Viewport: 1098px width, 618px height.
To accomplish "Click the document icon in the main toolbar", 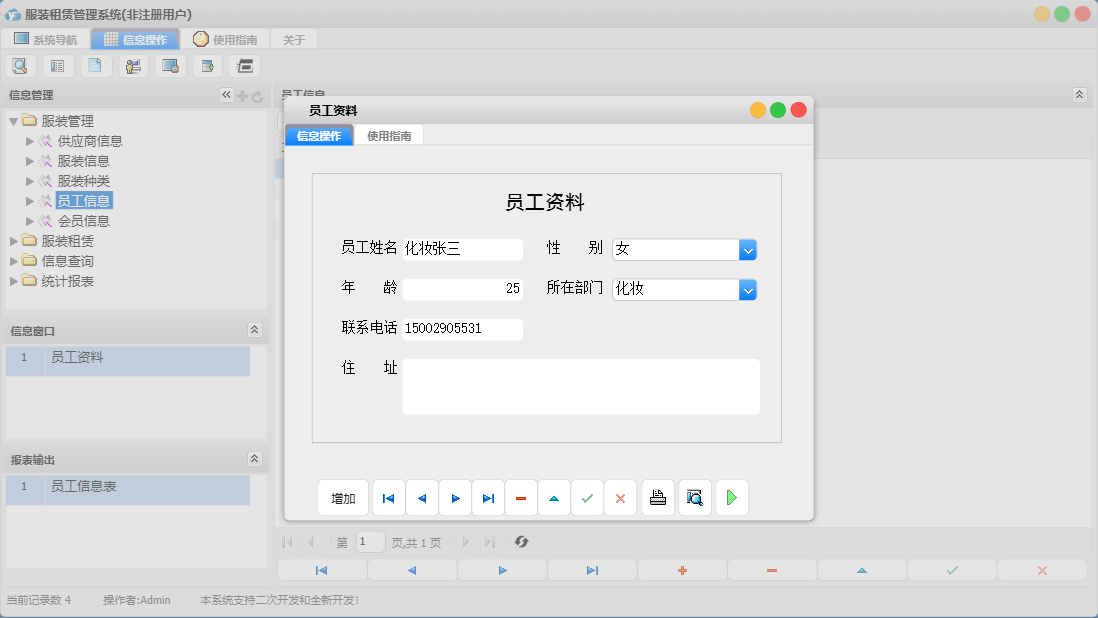I will pos(95,65).
